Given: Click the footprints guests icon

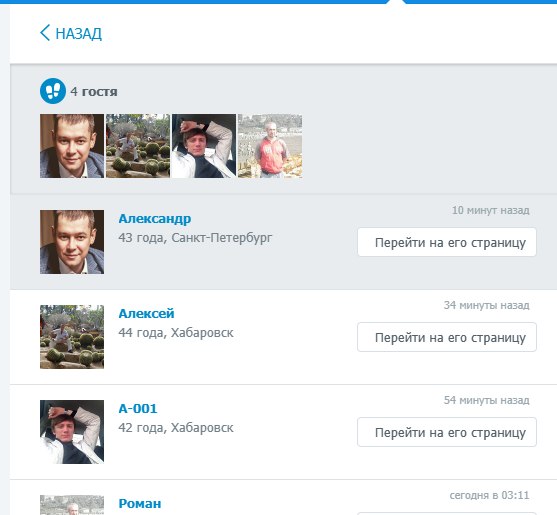Looking at the screenshot, I should click(53, 91).
